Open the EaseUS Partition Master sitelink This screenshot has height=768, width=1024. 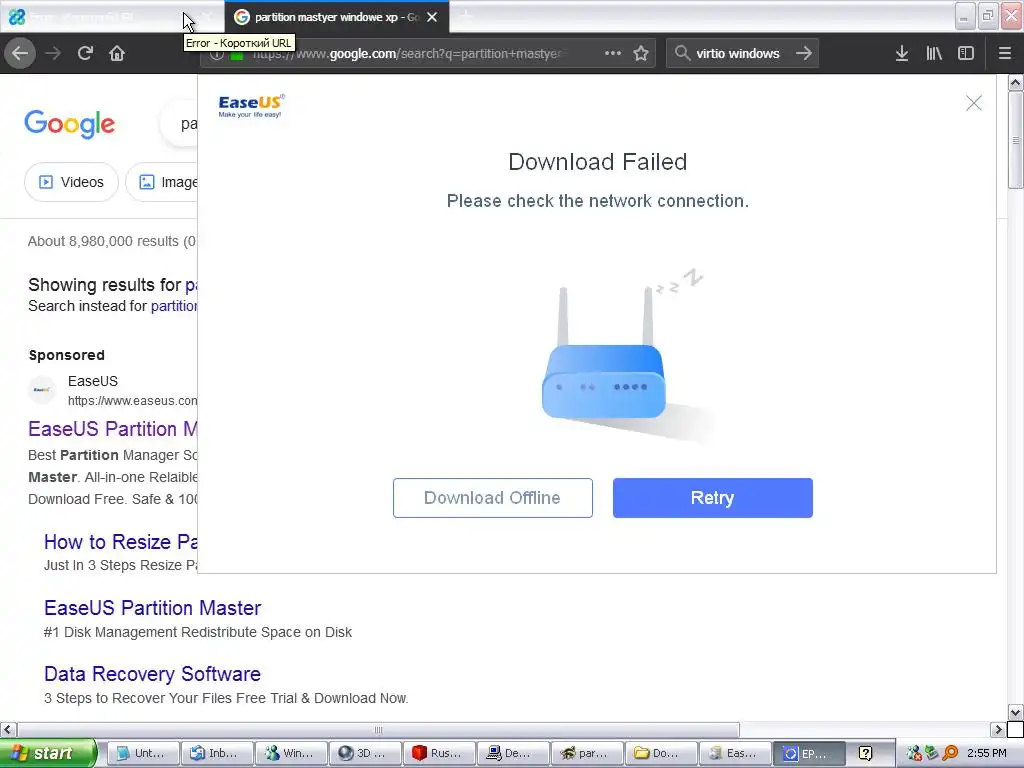pos(152,608)
